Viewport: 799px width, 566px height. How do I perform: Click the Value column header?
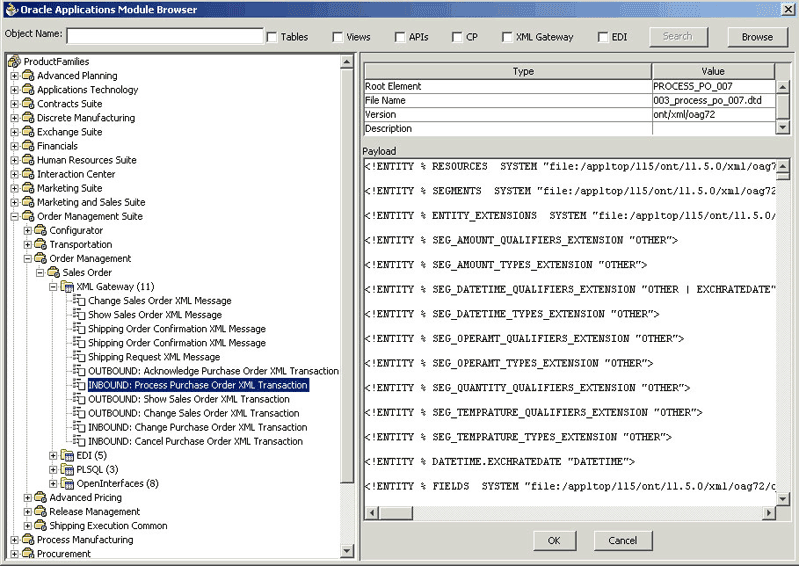[x=713, y=71]
